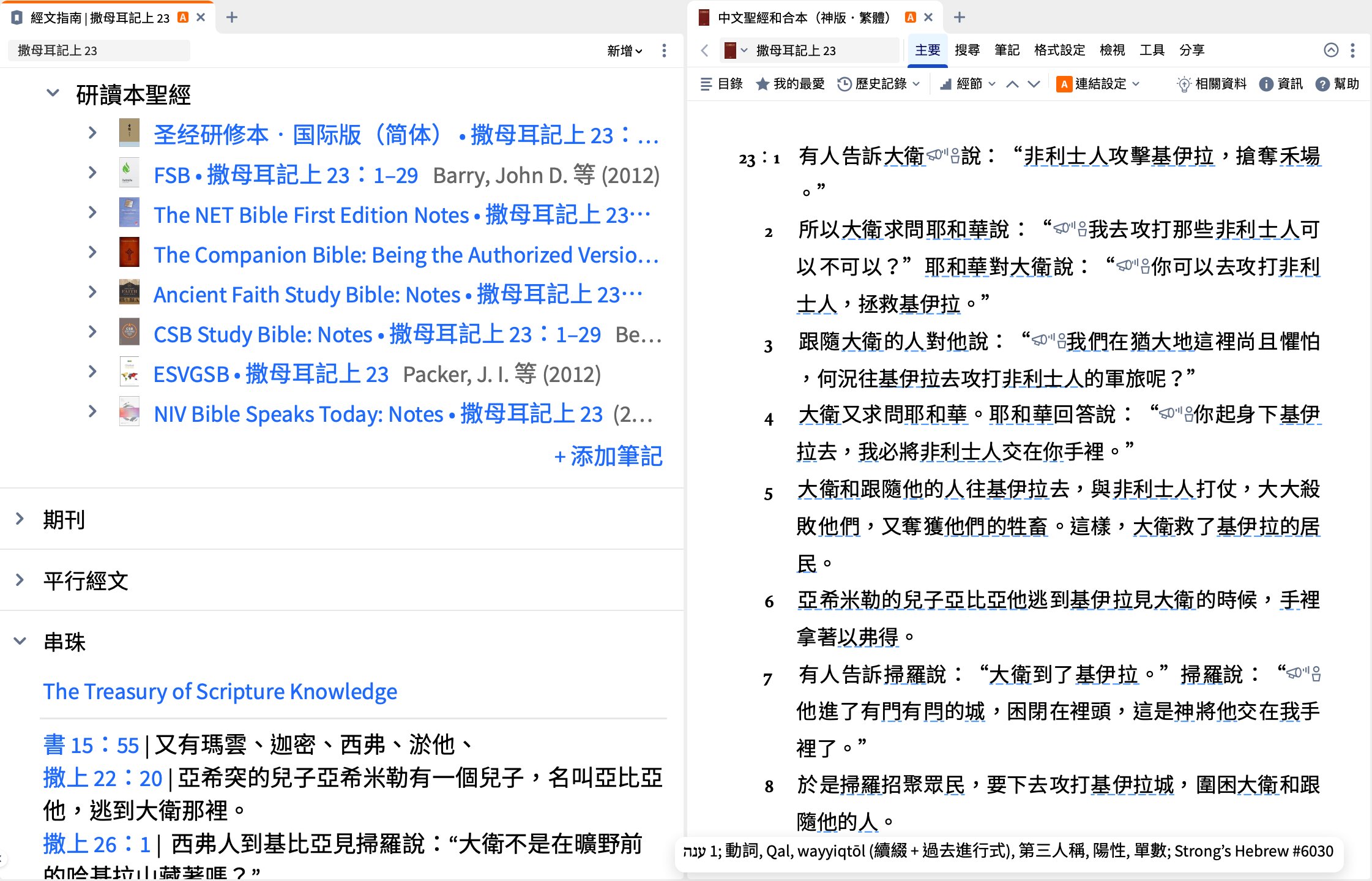Open the passage guide kebab menu
This screenshot has width=1372, height=881.
(x=664, y=50)
